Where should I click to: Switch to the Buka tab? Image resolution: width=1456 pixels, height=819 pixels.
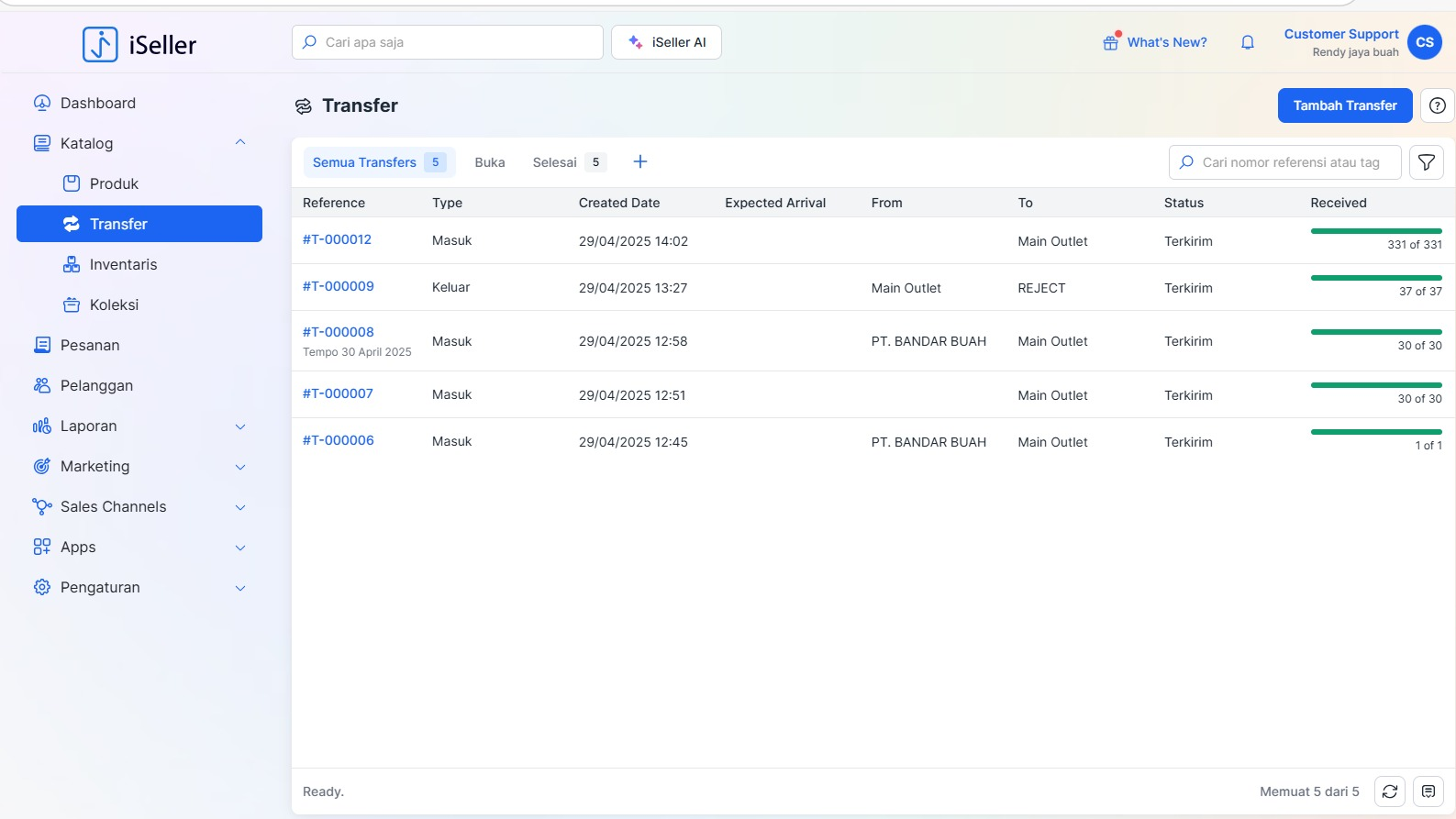click(x=489, y=162)
